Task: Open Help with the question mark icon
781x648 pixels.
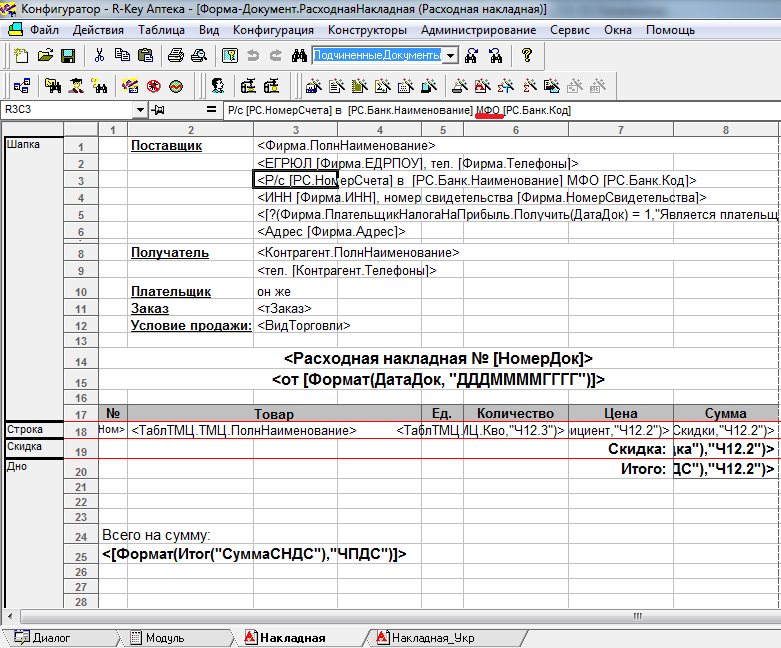Action: tap(526, 56)
